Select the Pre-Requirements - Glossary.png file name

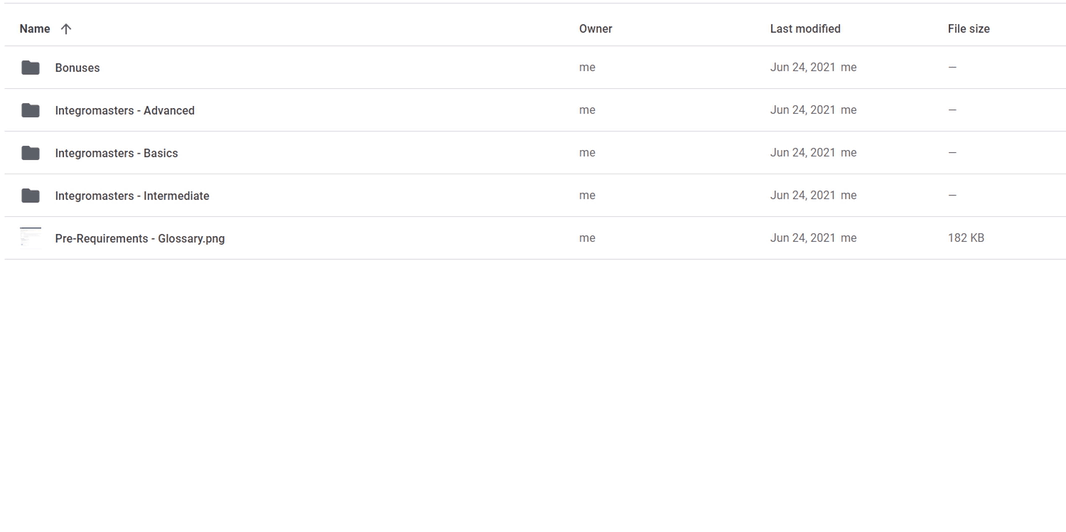(140, 238)
